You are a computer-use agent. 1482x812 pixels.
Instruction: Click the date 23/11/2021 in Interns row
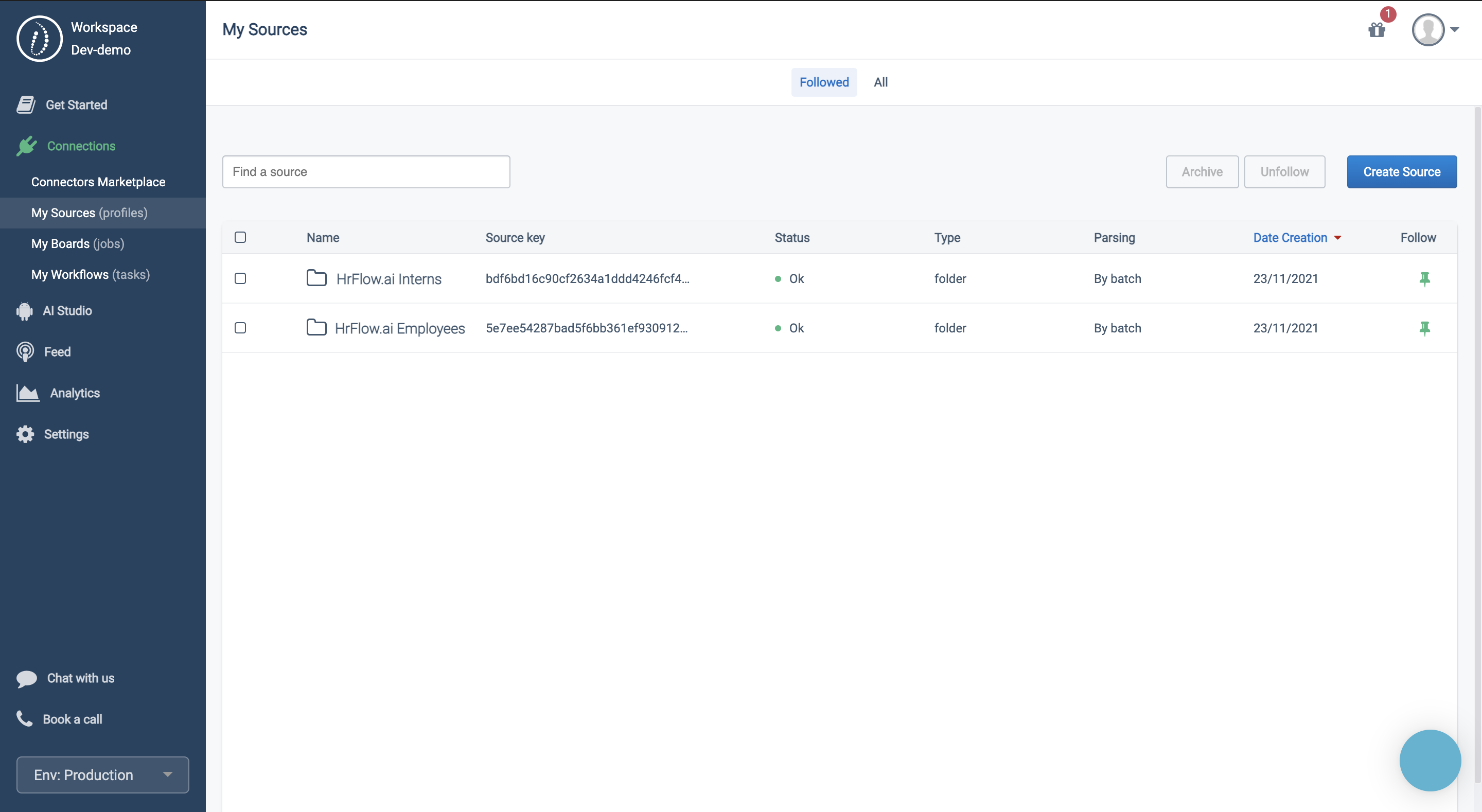[1285, 278]
